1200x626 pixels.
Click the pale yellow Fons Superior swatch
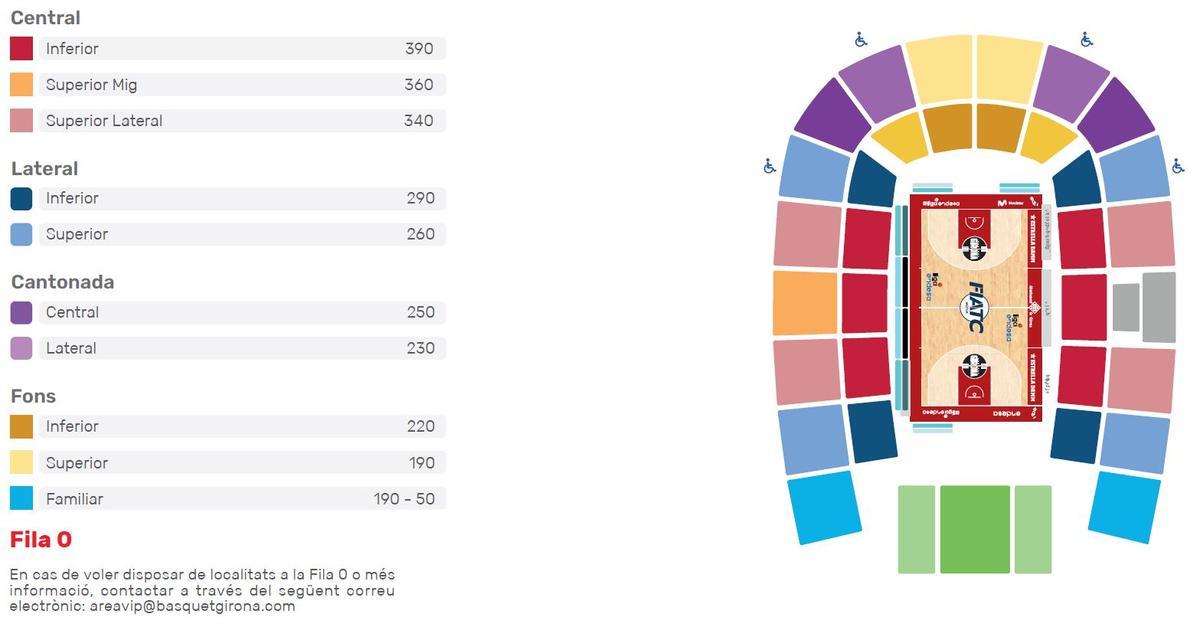(22, 463)
